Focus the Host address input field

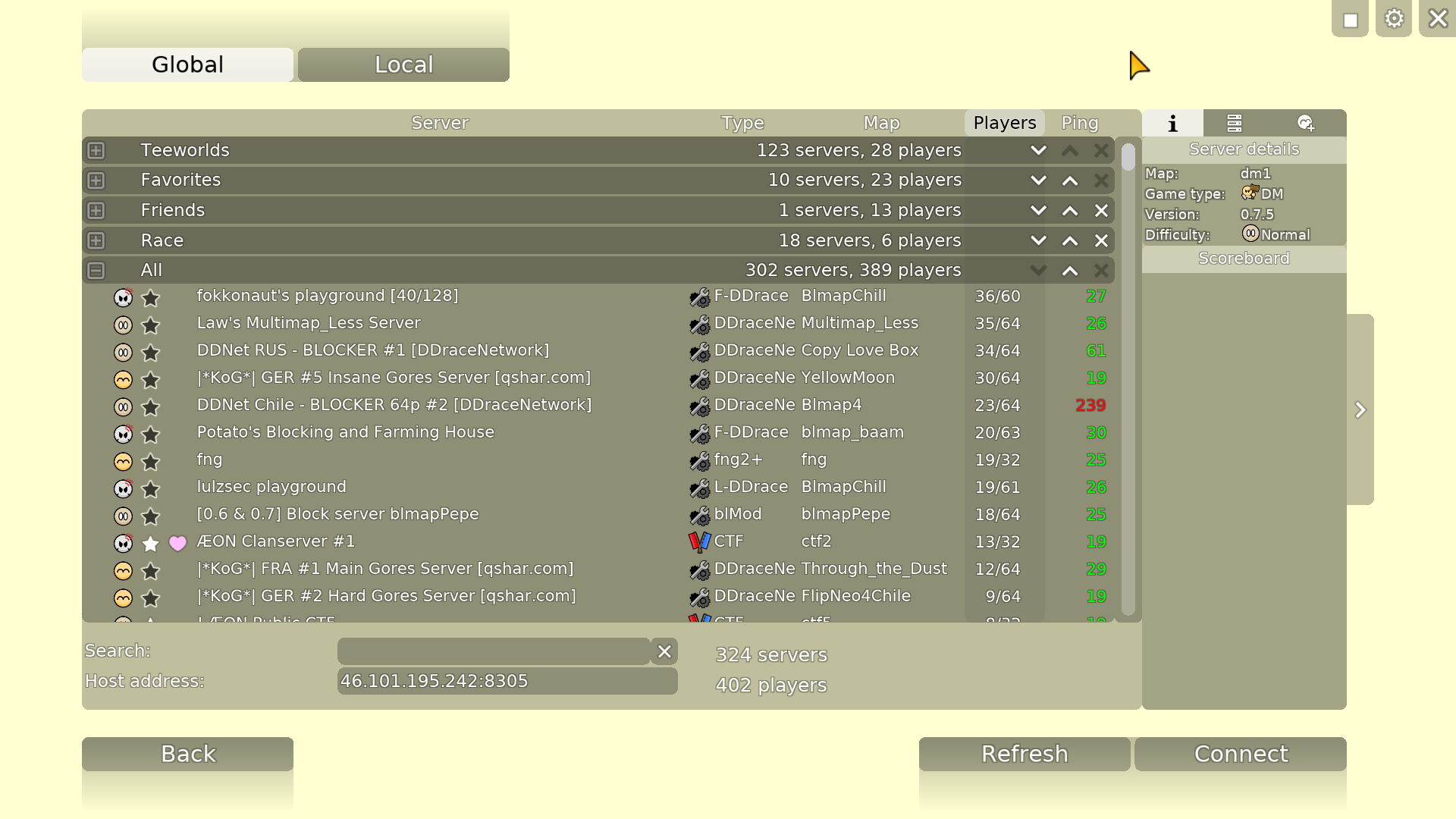tap(507, 681)
